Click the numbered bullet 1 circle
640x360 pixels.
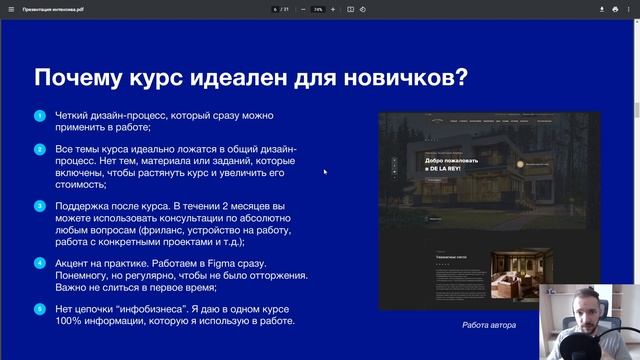40,116
